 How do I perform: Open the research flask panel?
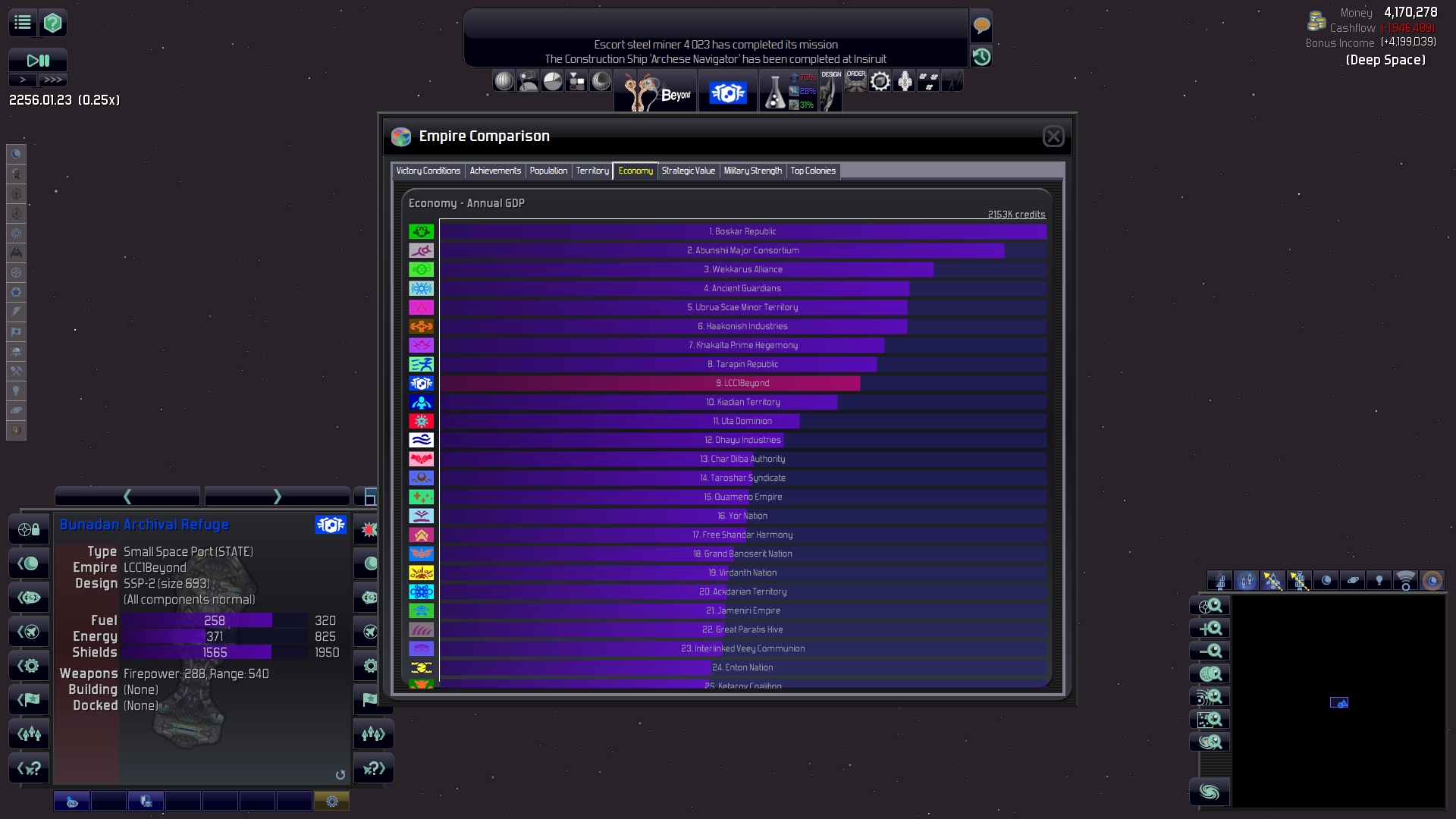[774, 93]
